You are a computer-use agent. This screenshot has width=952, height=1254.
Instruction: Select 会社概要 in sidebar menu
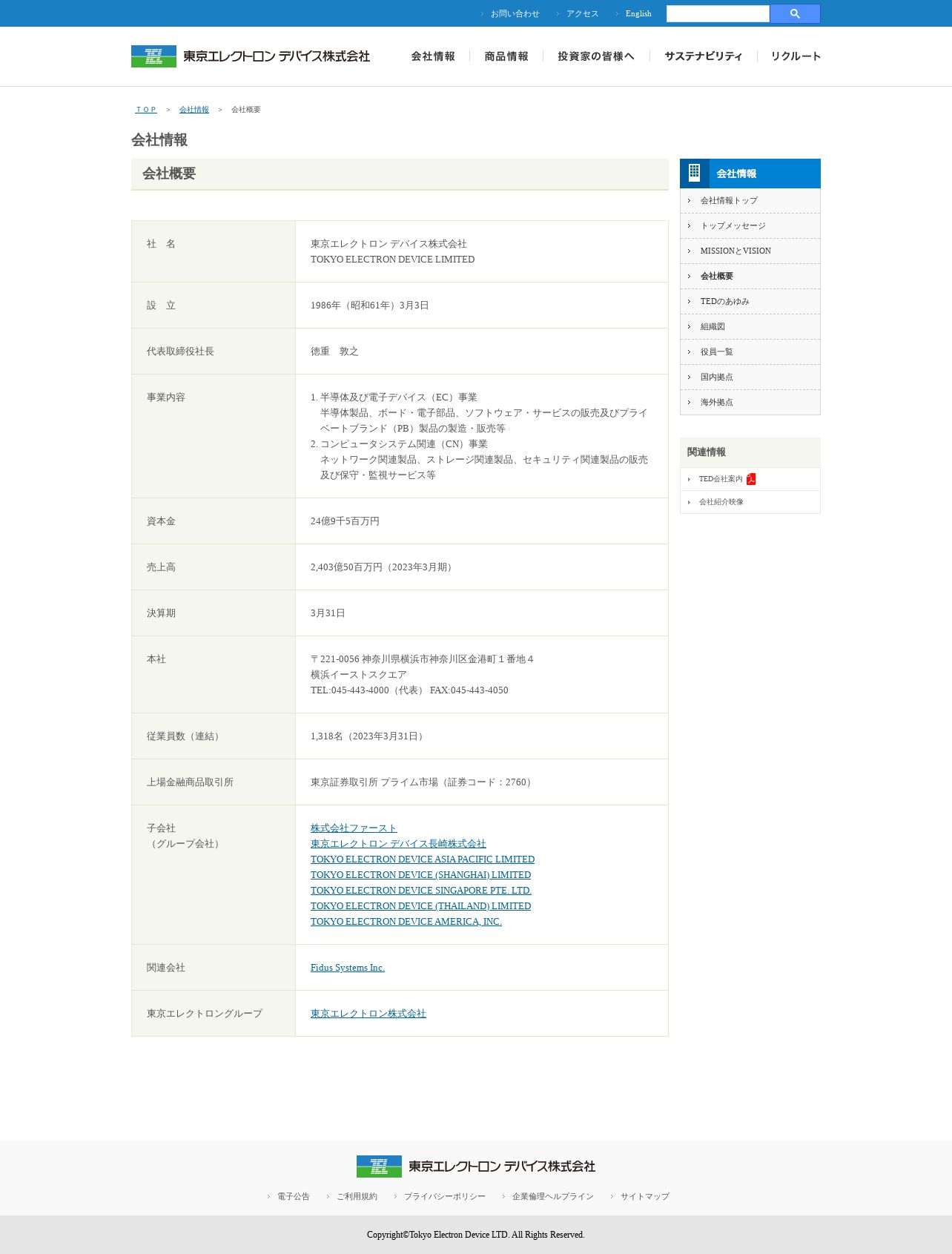[750, 277]
